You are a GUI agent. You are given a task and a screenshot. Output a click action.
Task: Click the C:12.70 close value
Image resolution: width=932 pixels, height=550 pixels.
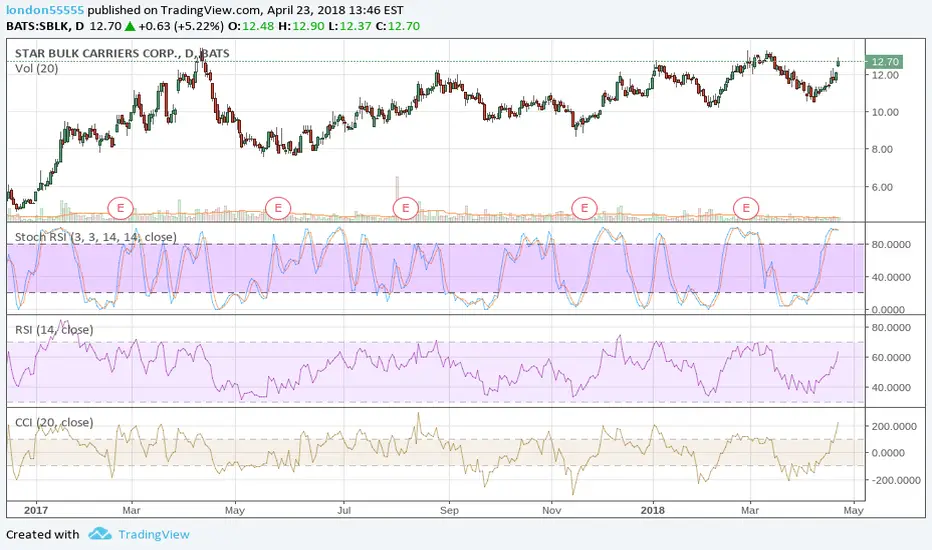coord(398,26)
